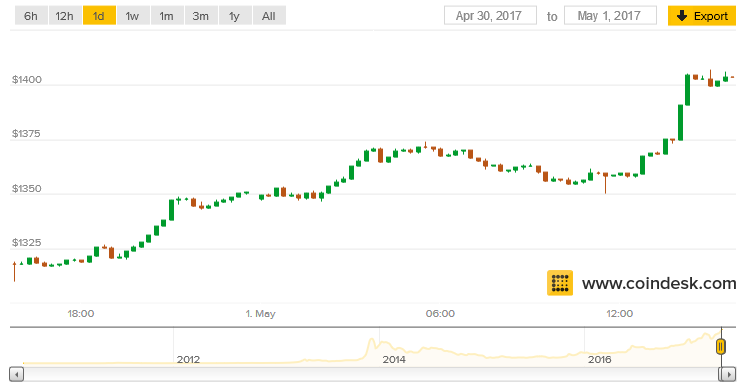Click the $1325 axis label
This screenshot has height=389, width=740.
26,243
